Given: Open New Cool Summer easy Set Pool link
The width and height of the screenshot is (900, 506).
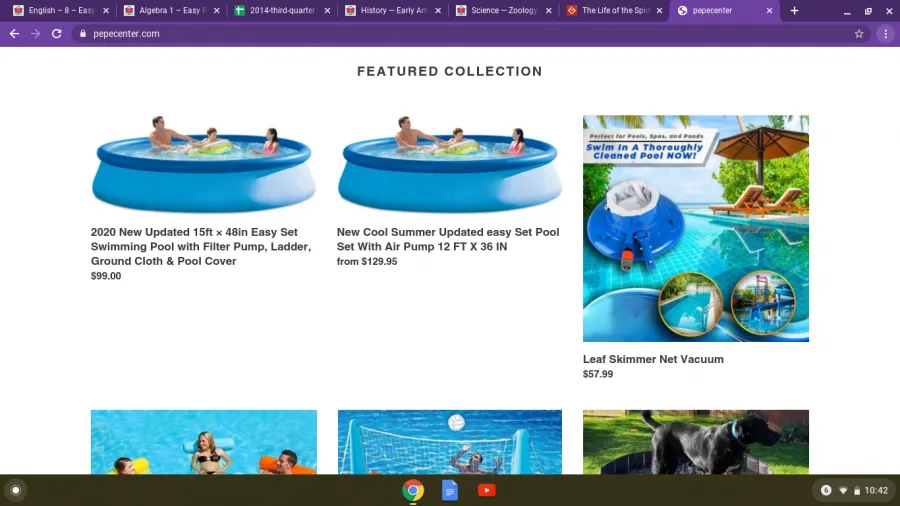Looking at the screenshot, I should tap(448, 239).
